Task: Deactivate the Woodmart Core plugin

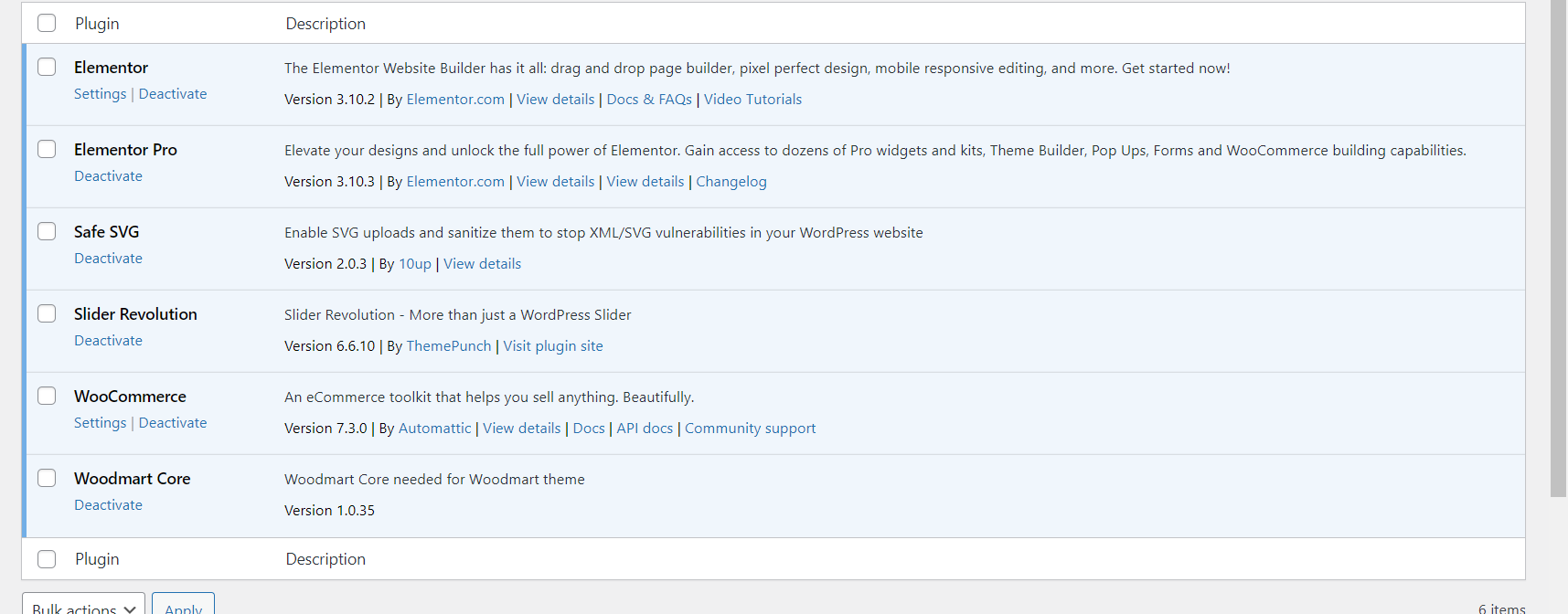Action: coord(108,505)
